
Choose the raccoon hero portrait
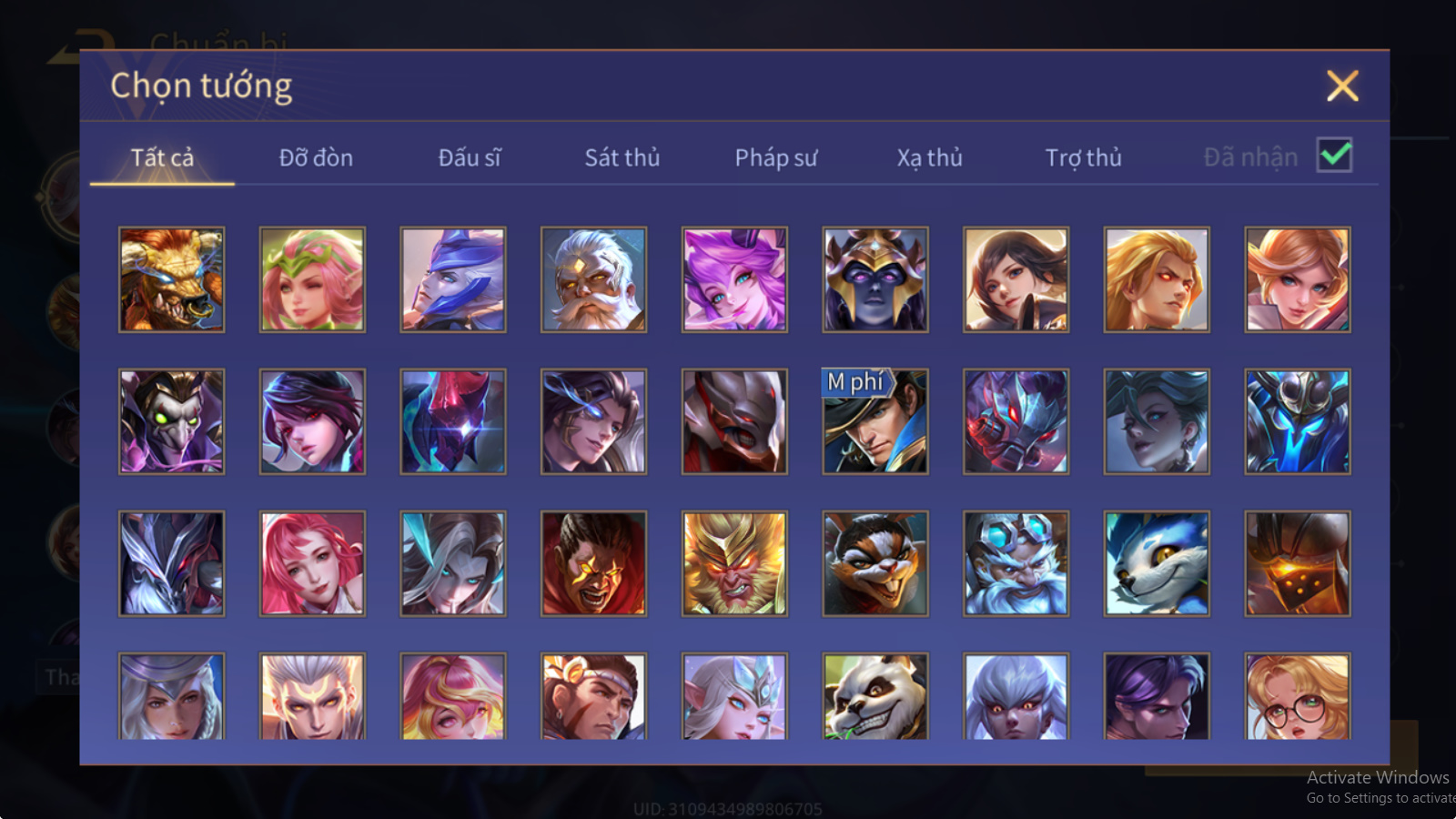(875, 563)
